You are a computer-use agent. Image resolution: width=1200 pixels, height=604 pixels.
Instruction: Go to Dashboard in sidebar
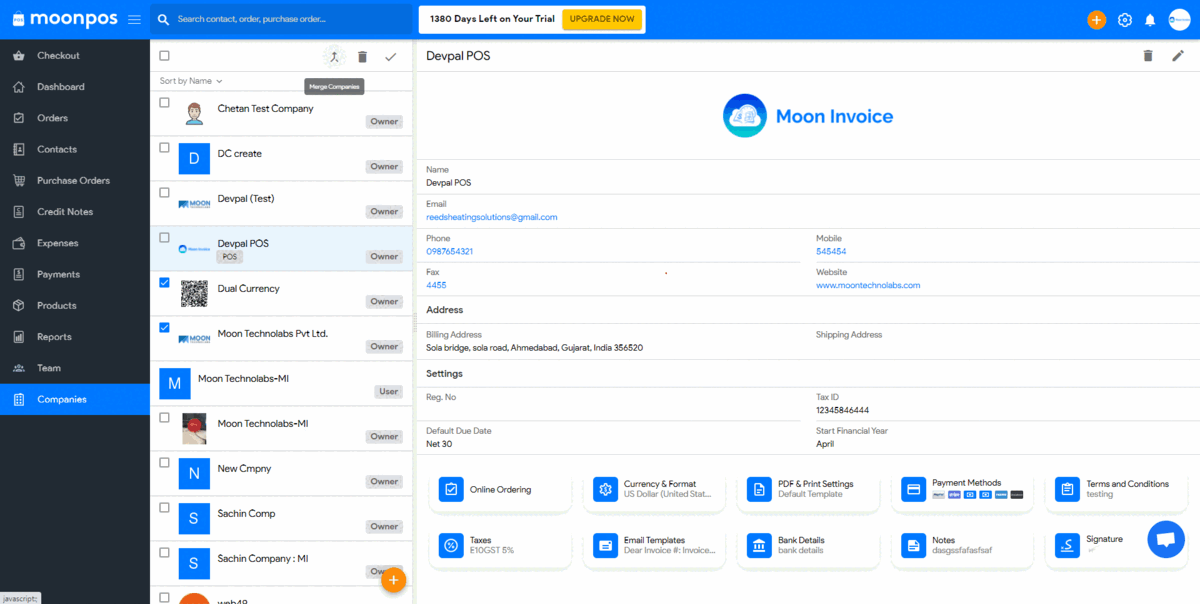click(75, 87)
